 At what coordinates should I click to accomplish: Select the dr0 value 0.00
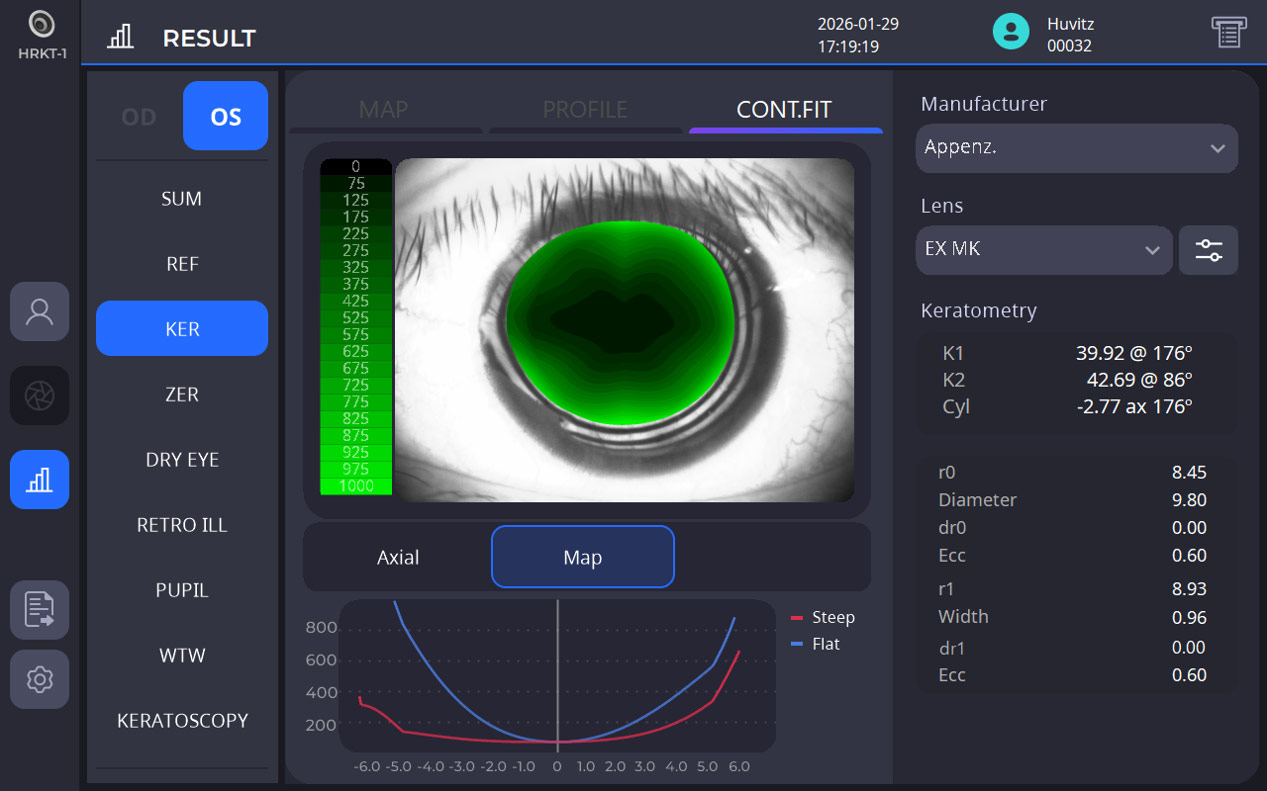[x=1189, y=527]
